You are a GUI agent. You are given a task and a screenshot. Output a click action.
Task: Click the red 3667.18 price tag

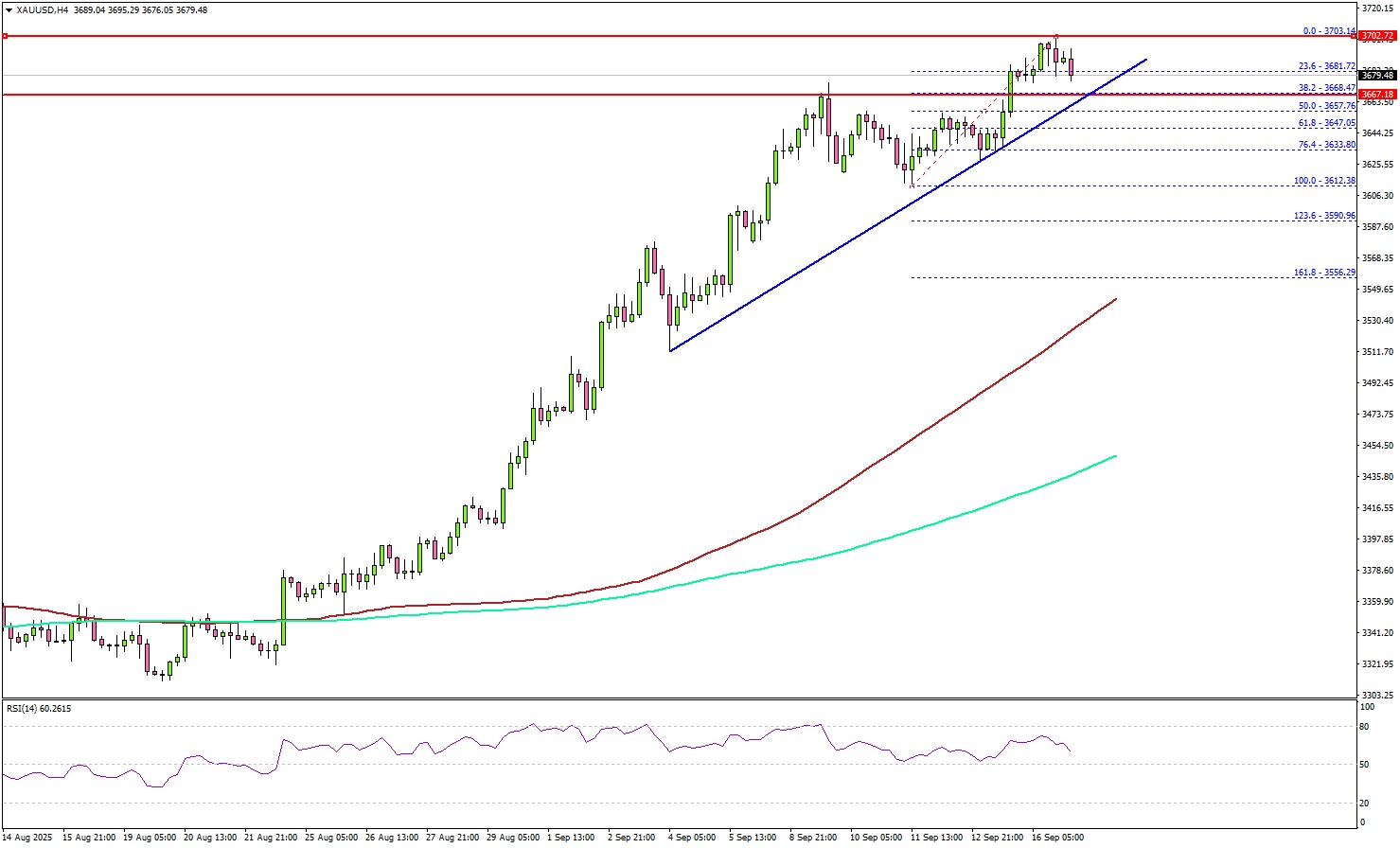pos(1376,95)
